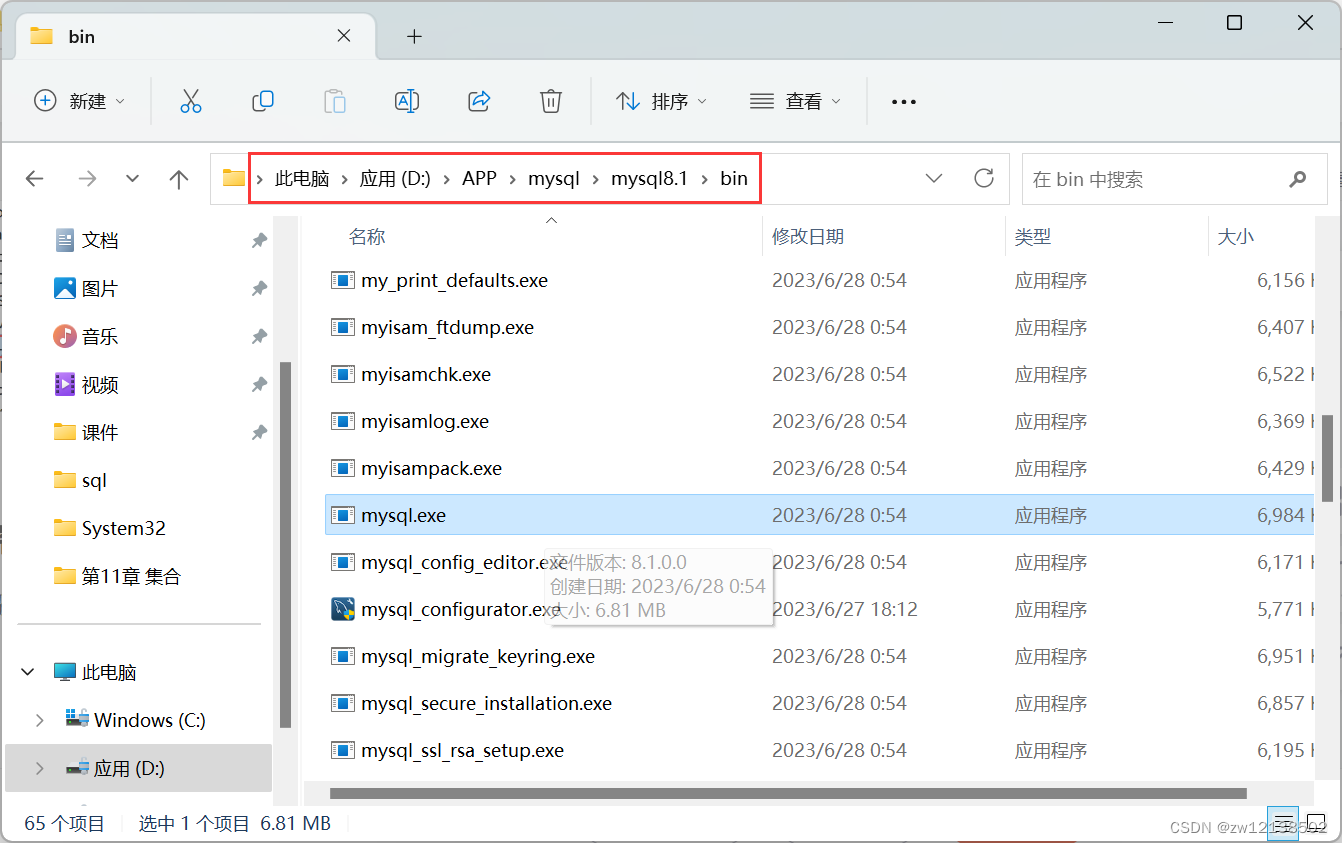
Task: Select myisampack.exe file
Action: pos(431,468)
